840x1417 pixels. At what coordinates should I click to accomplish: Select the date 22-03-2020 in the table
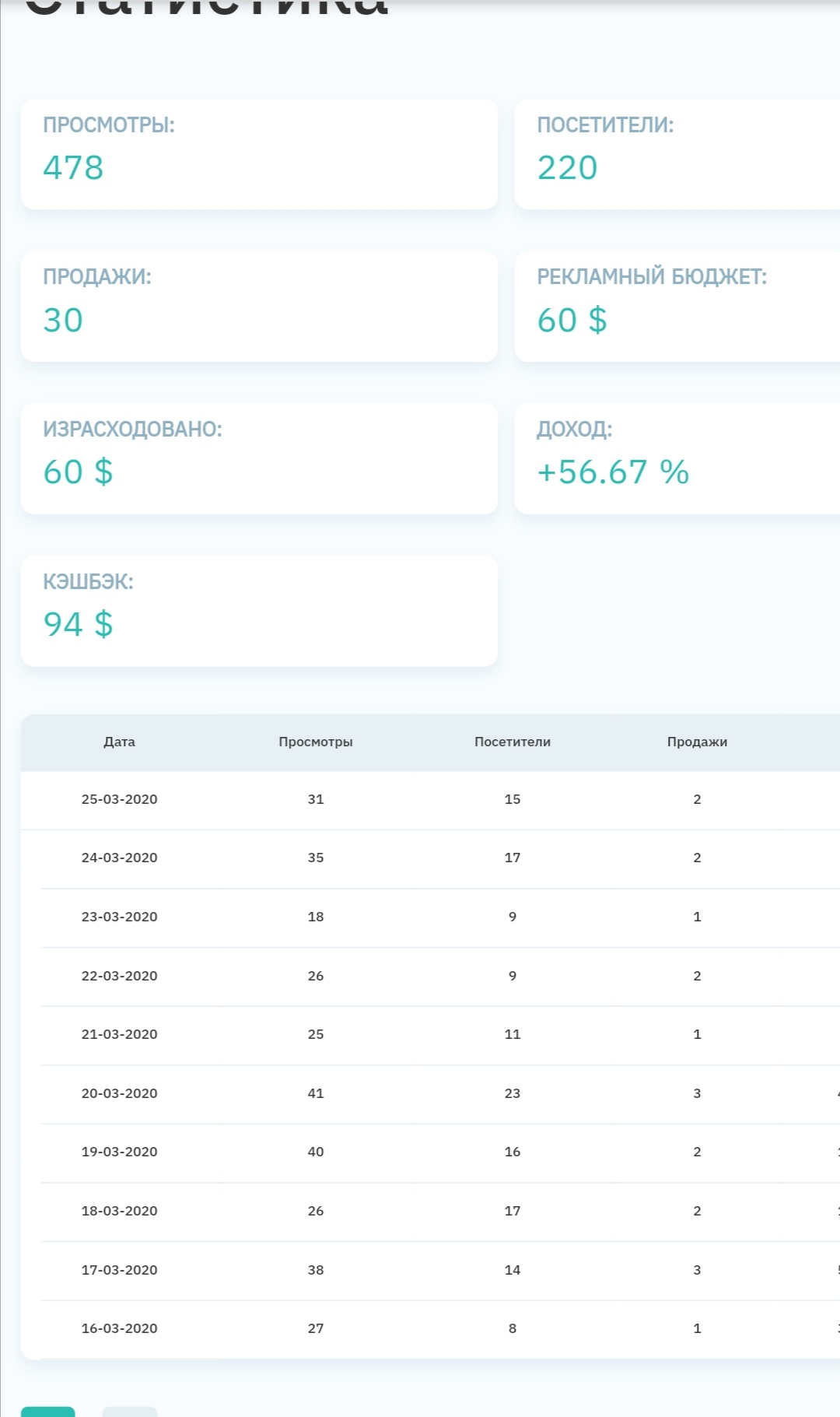point(119,976)
